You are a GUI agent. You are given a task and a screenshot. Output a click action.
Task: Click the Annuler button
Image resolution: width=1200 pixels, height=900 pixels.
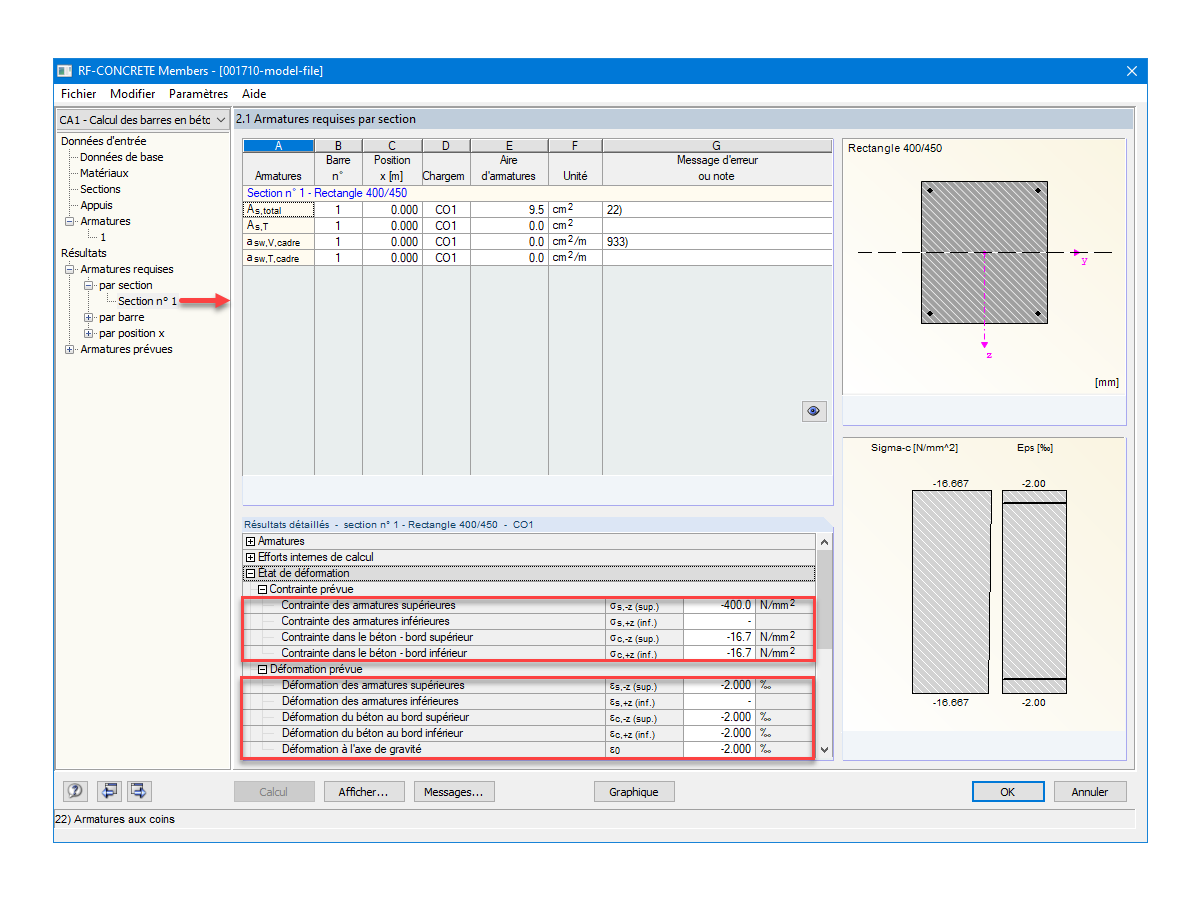tap(1090, 791)
